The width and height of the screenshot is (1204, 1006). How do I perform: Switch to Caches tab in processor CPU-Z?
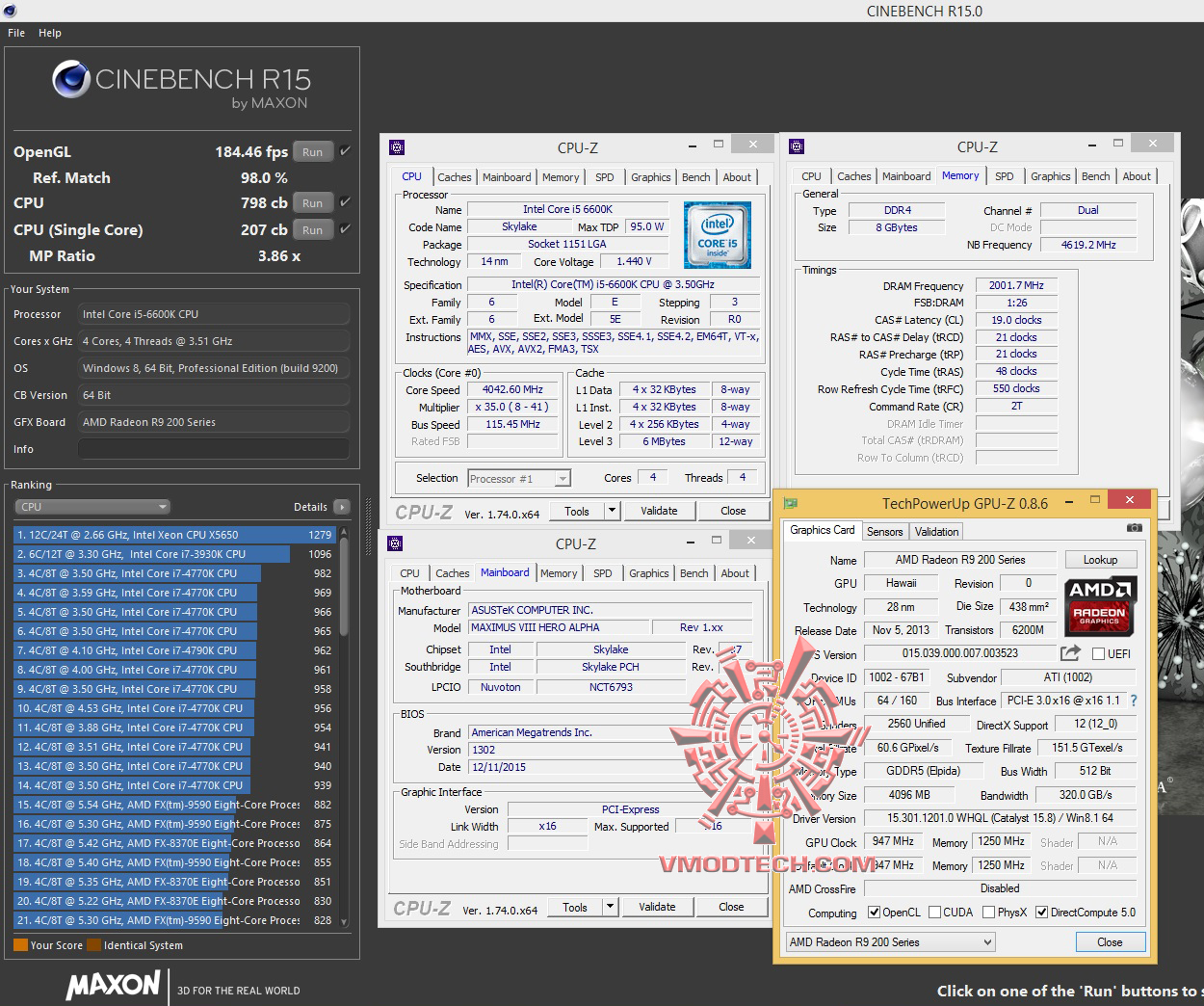tap(455, 177)
